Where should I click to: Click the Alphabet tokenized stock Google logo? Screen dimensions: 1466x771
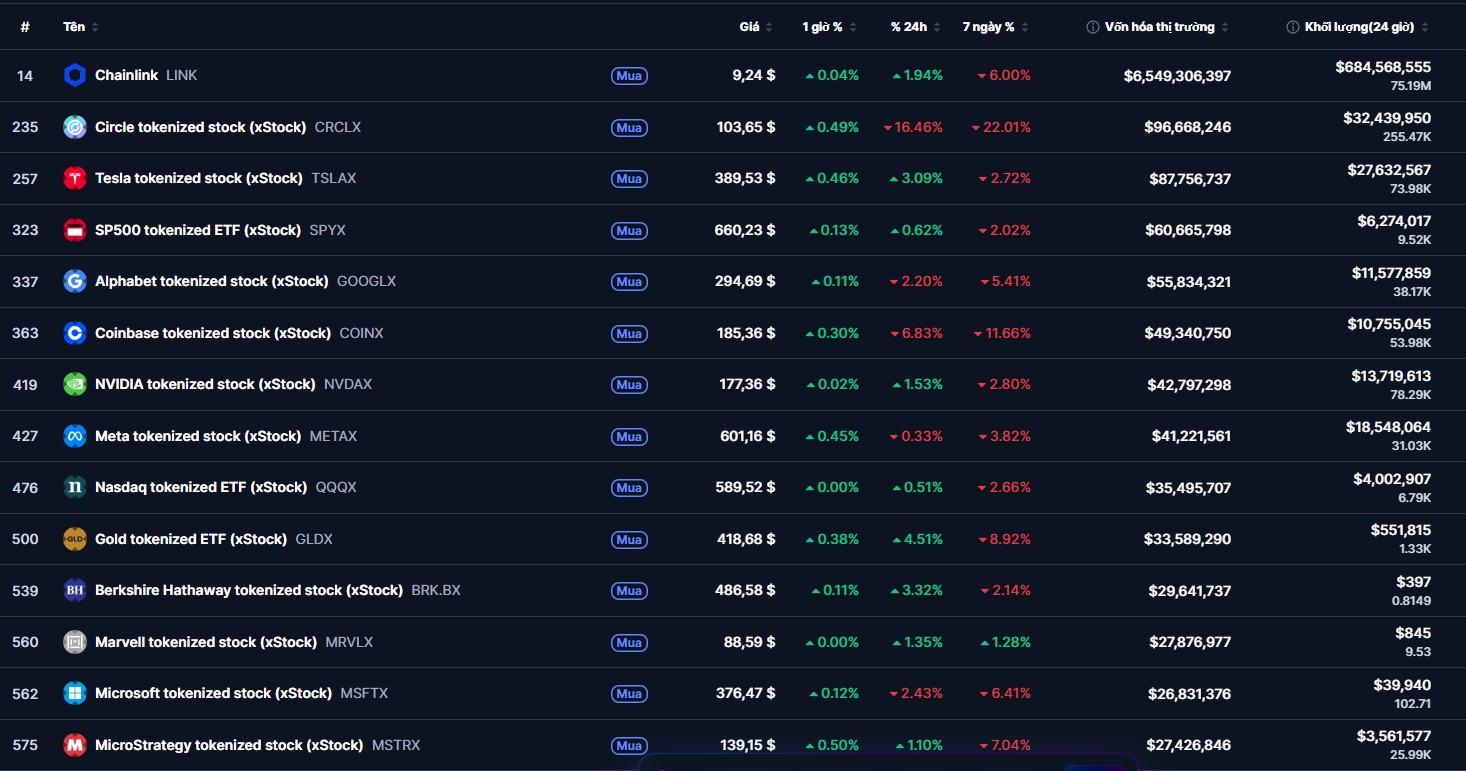coord(75,281)
